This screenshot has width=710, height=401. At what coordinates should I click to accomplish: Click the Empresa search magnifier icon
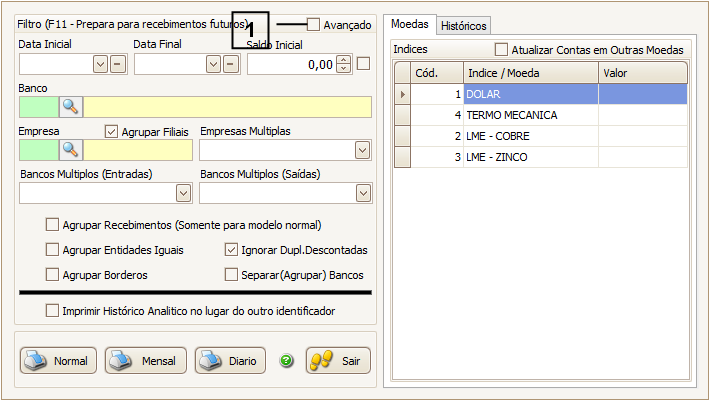point(71,150)
